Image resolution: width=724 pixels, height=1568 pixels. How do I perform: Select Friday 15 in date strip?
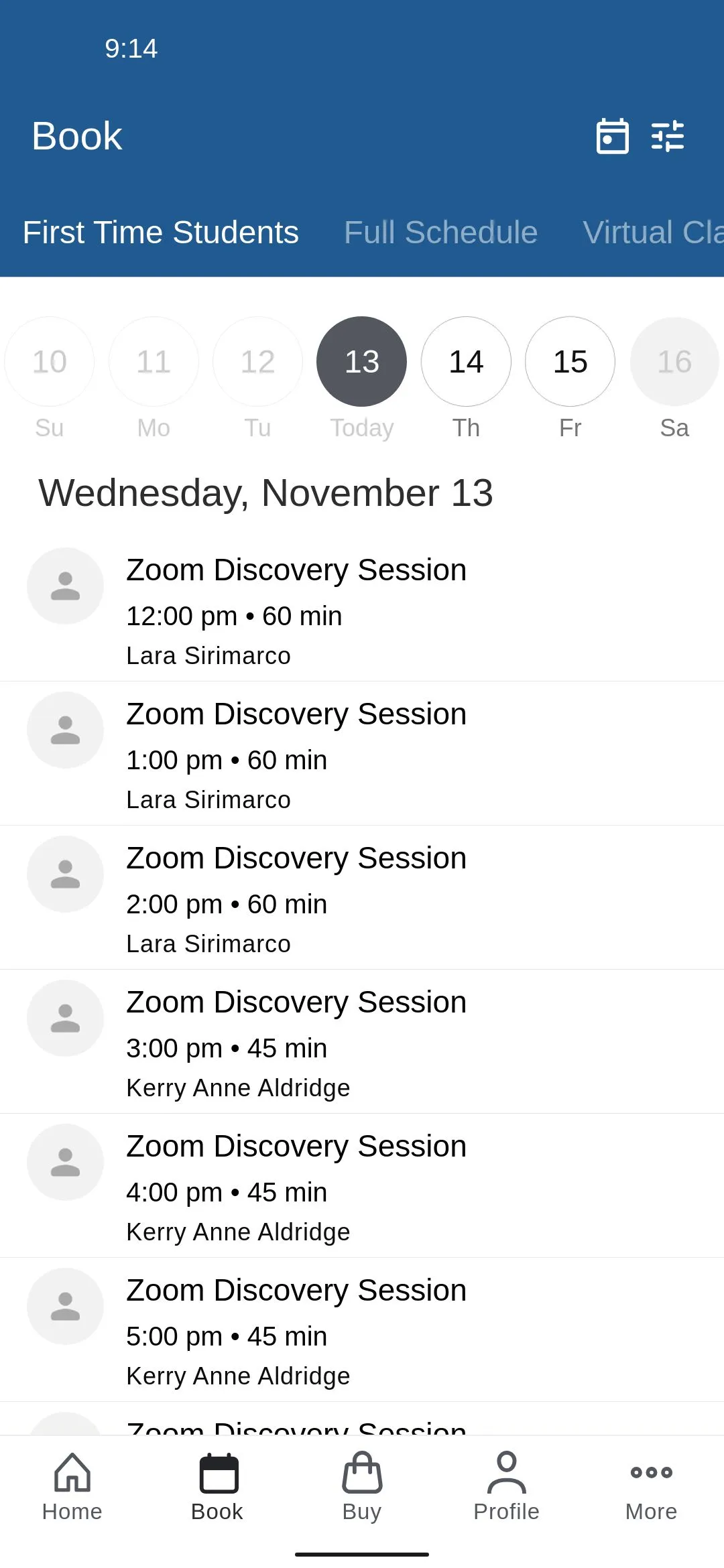[x=570, y=362]
